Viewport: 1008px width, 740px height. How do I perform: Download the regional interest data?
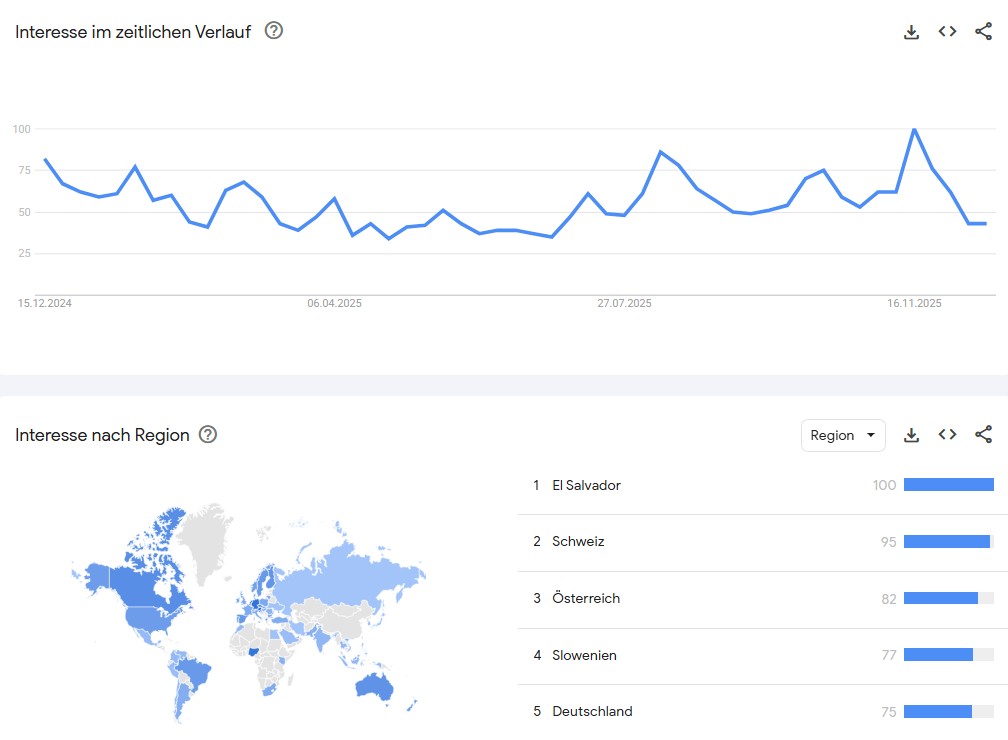(911, 435)
